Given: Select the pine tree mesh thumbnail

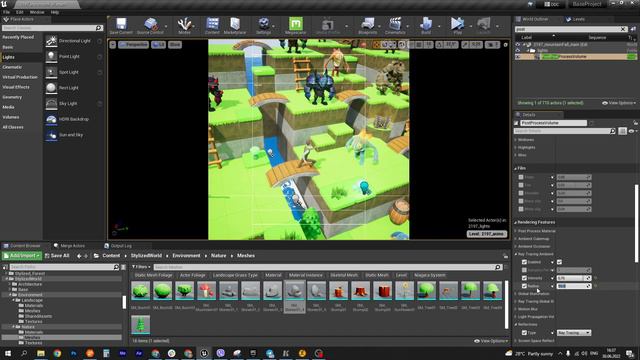Looking at the screenshot, I should tap(140, 324).
